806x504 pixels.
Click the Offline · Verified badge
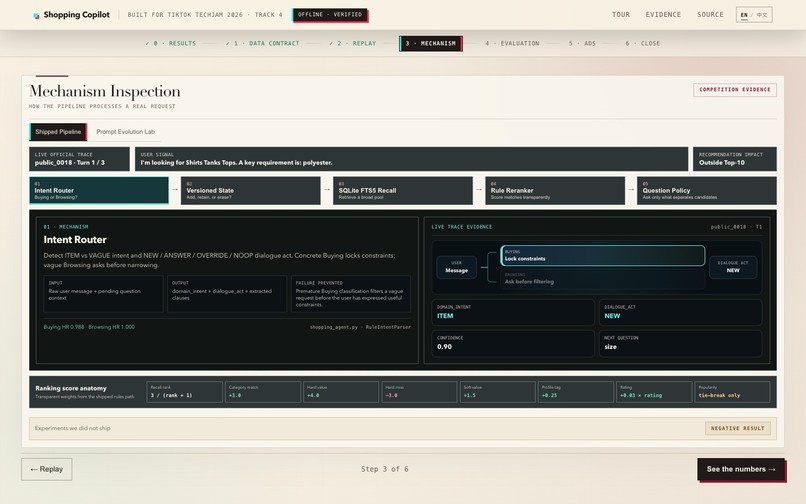point(330,14)
